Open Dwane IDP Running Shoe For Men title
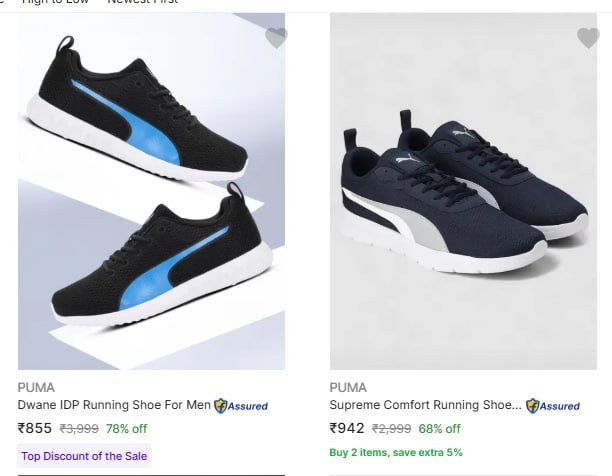Viewport: 612px width, 476px height. coord(114,406)
